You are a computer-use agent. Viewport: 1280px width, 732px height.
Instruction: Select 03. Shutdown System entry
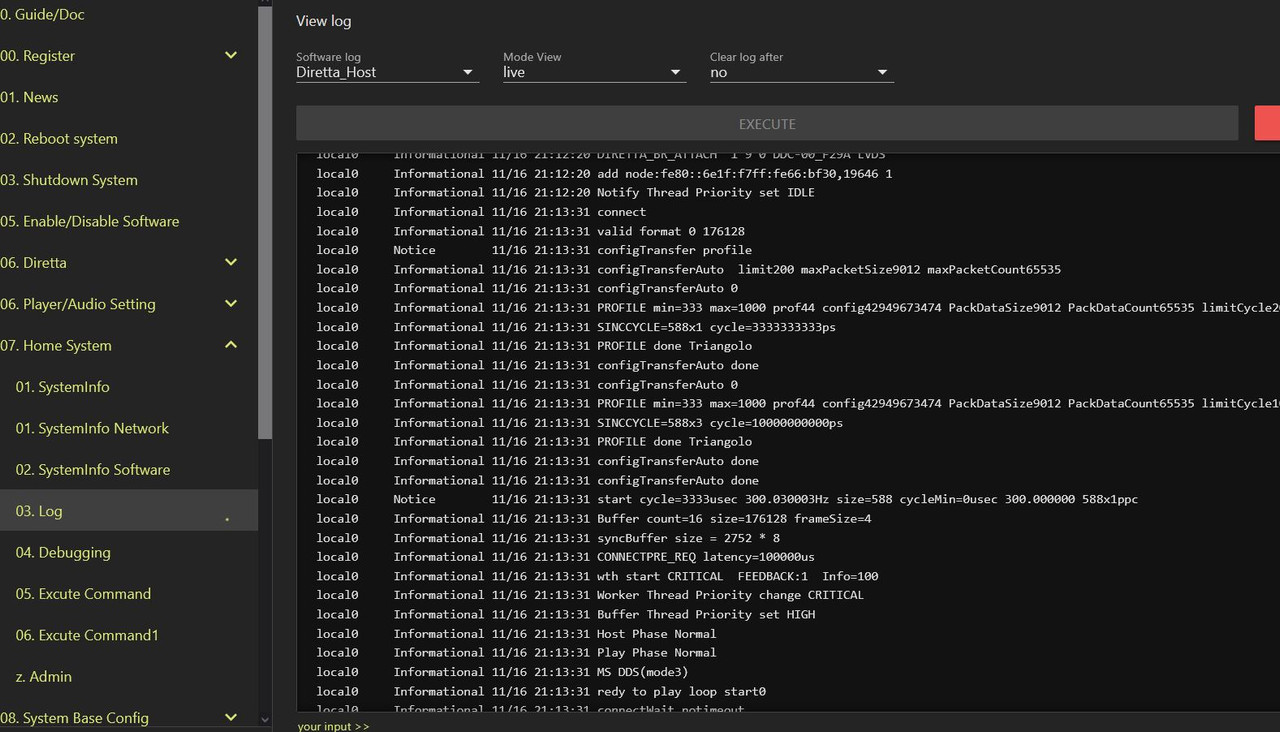(69, 180)
